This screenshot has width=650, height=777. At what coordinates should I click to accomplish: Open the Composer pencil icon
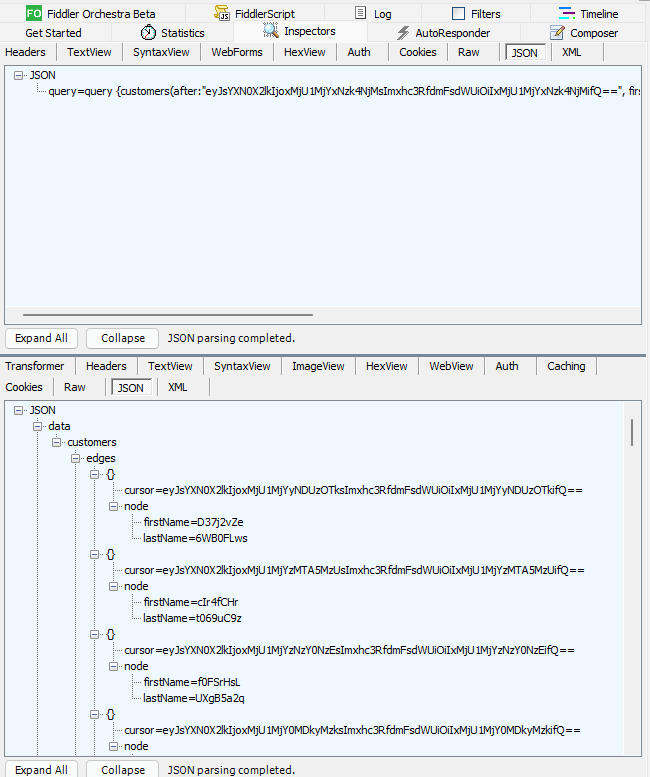click(557, 33)
